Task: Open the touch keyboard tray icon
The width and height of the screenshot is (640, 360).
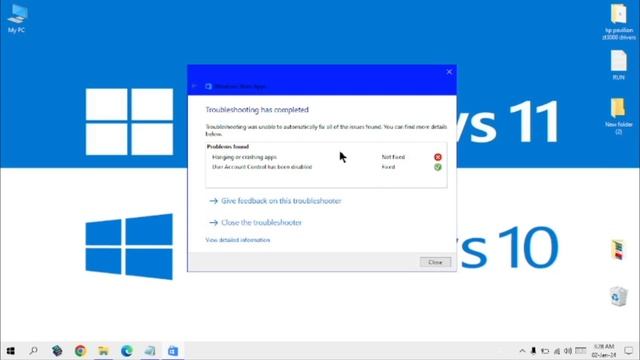Action: (581, 351)
